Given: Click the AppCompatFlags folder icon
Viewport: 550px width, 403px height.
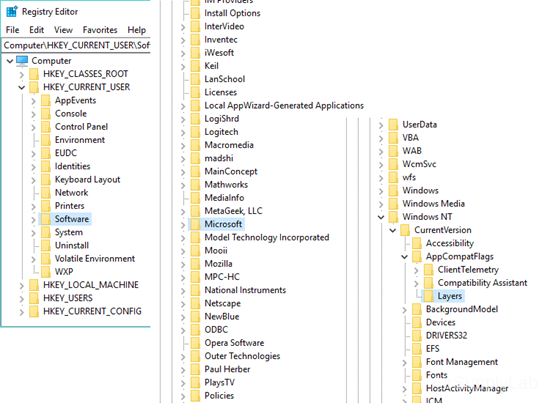Looking at the screenshot, I should [417, 256].
